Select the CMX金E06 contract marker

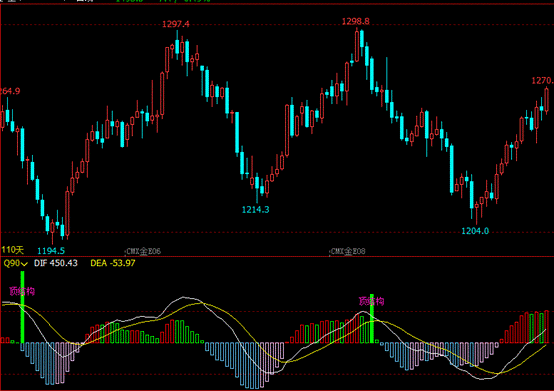(143, 251)
